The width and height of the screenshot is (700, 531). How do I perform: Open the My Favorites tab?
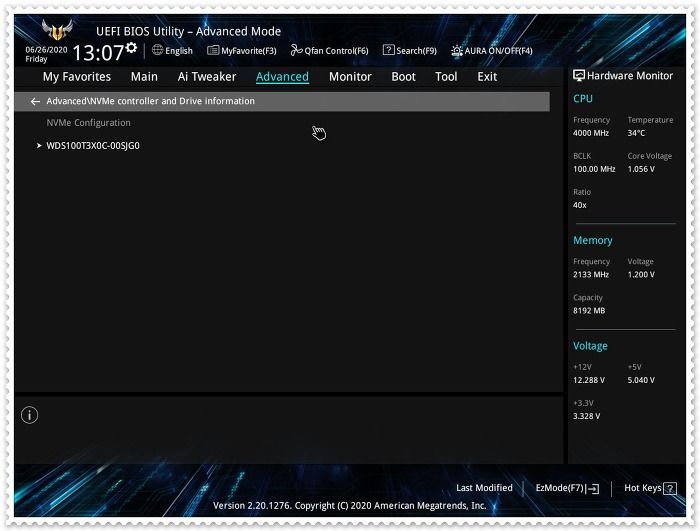pos(77,77)
